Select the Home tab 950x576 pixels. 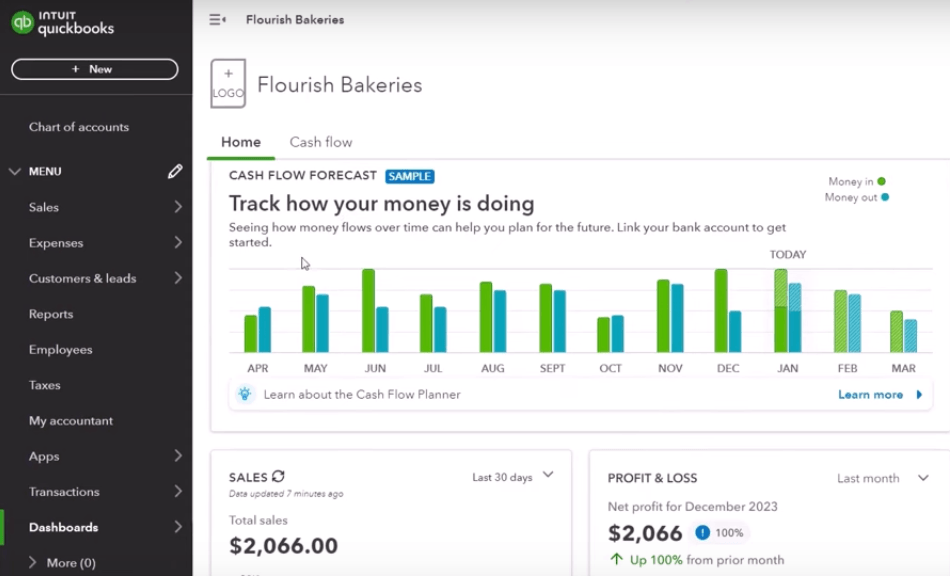point(240,142)
